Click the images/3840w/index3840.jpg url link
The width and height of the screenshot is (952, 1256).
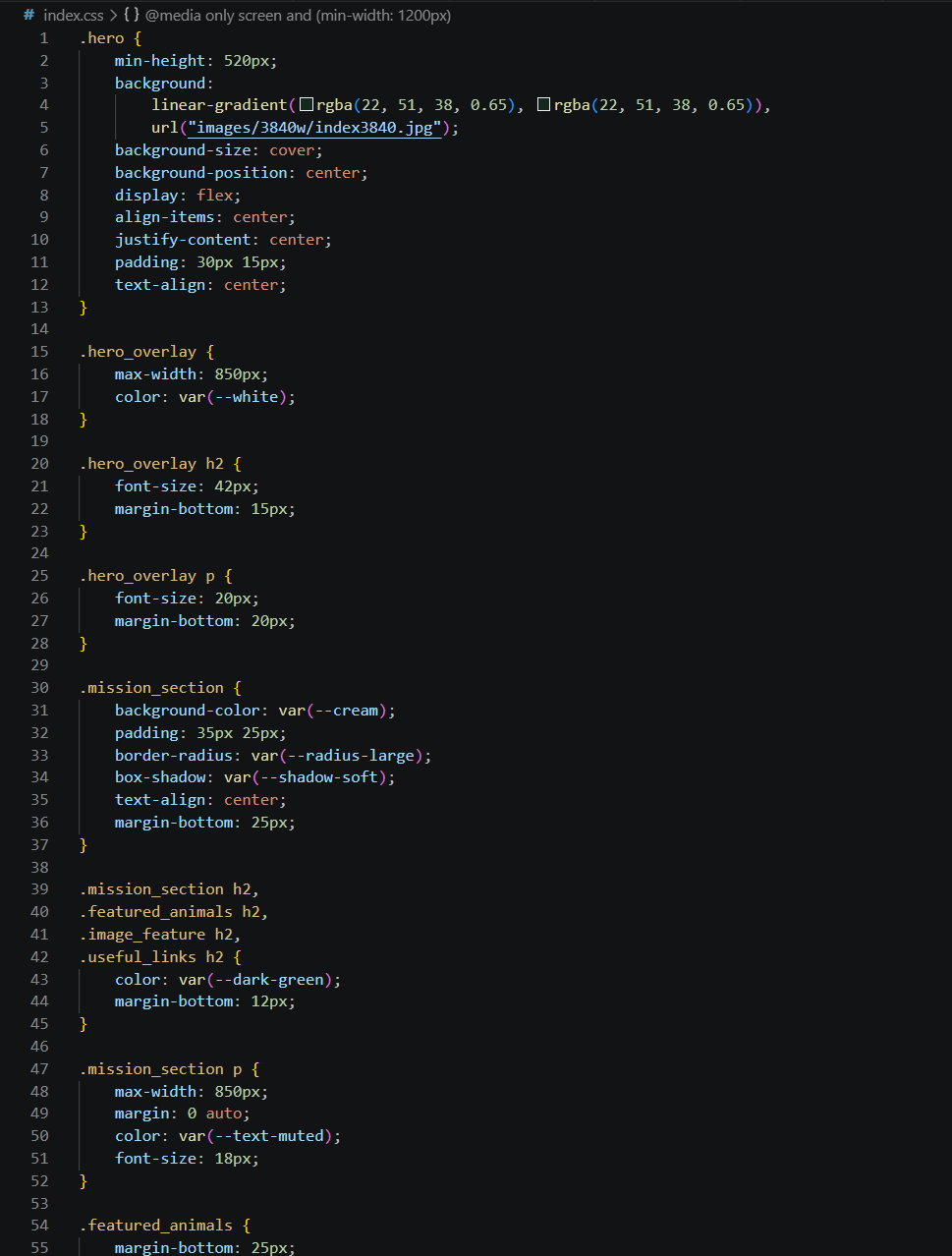(x=318, y=128)
